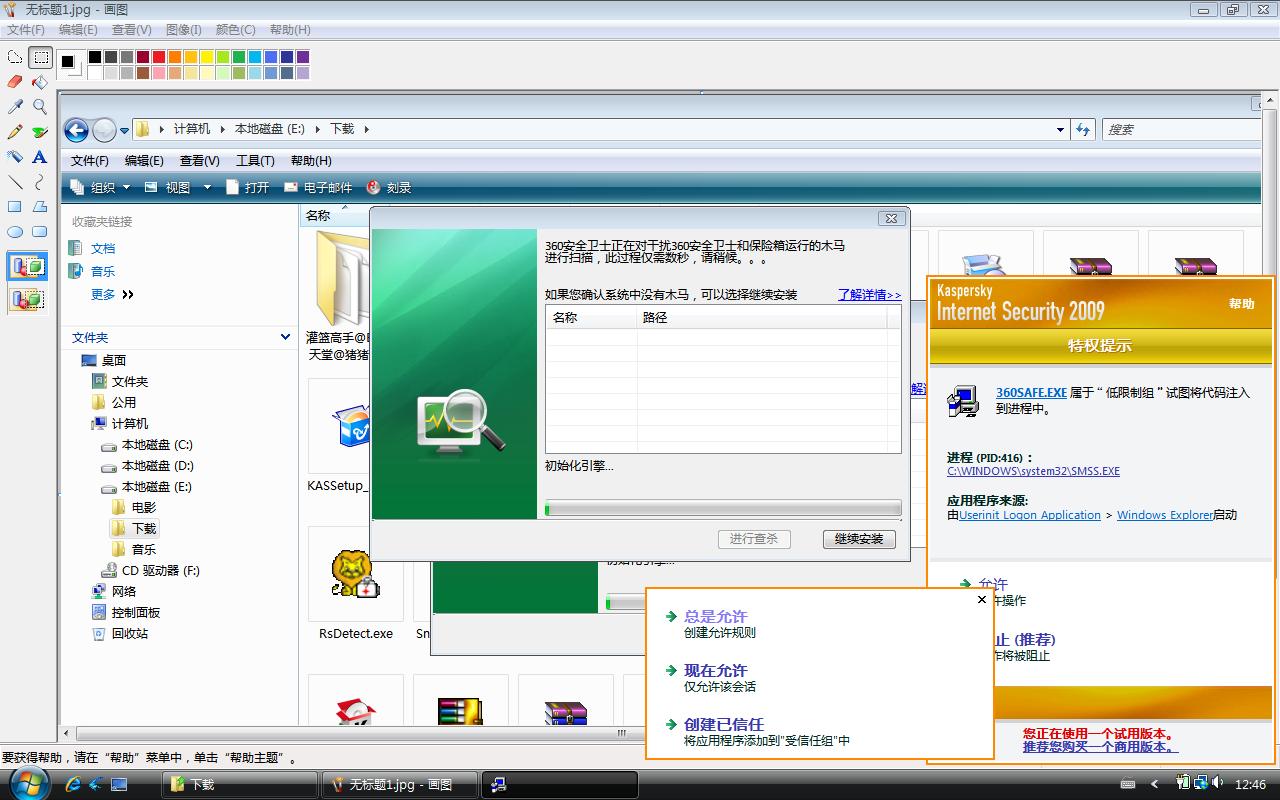Click the power plug battery tray icon

pos(1183,784)
